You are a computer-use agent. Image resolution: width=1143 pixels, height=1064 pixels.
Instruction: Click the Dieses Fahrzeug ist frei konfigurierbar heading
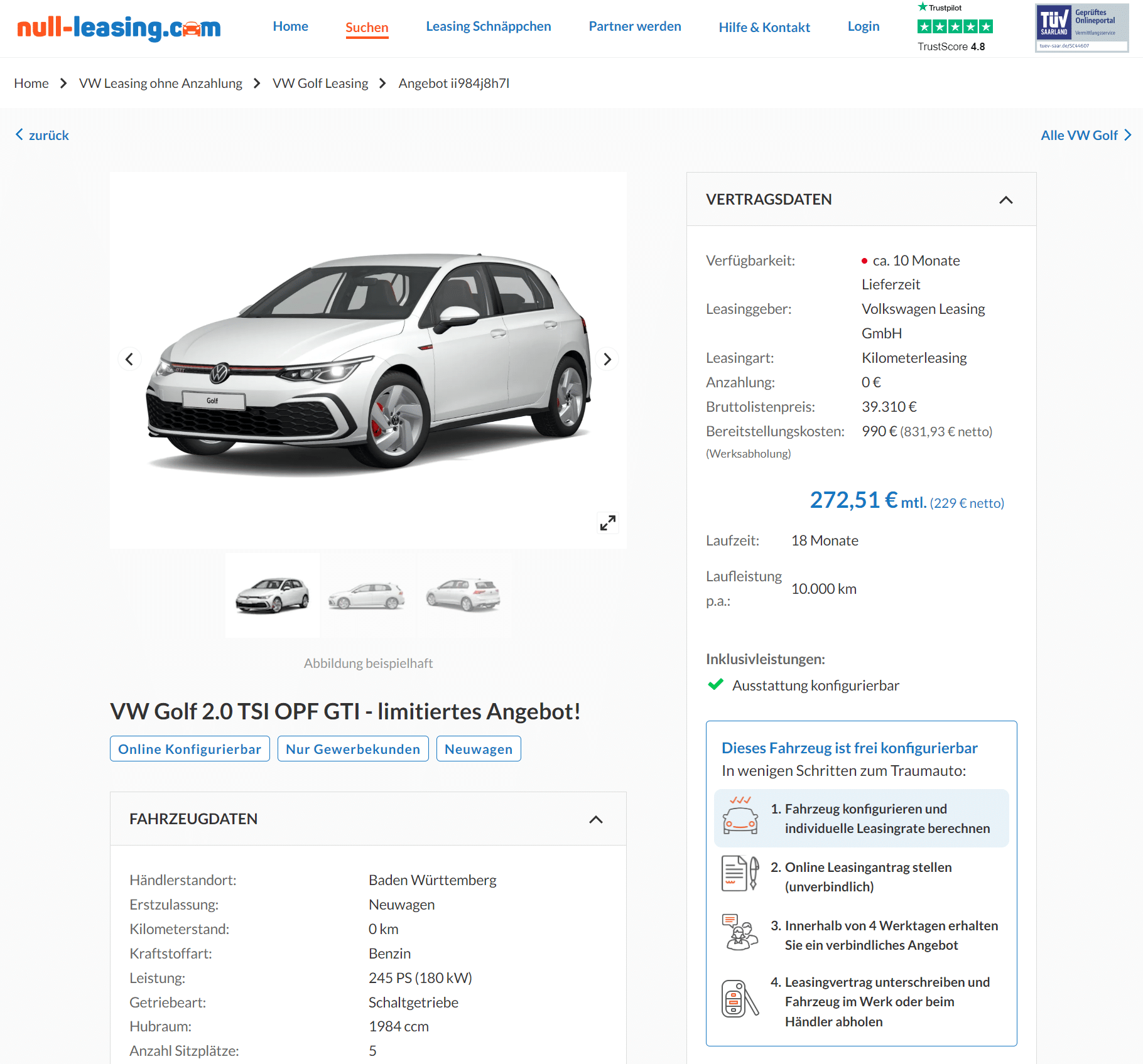pyautogui.click(x=849, y=748)
